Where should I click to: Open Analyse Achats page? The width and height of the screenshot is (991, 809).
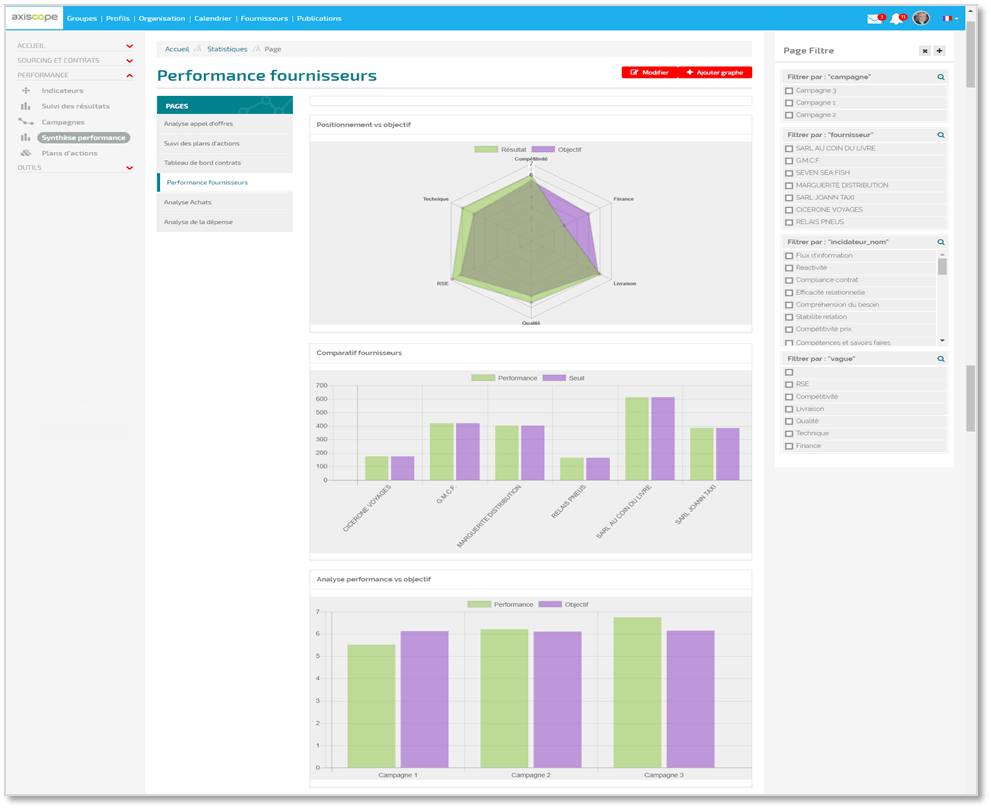pos(225,202)
